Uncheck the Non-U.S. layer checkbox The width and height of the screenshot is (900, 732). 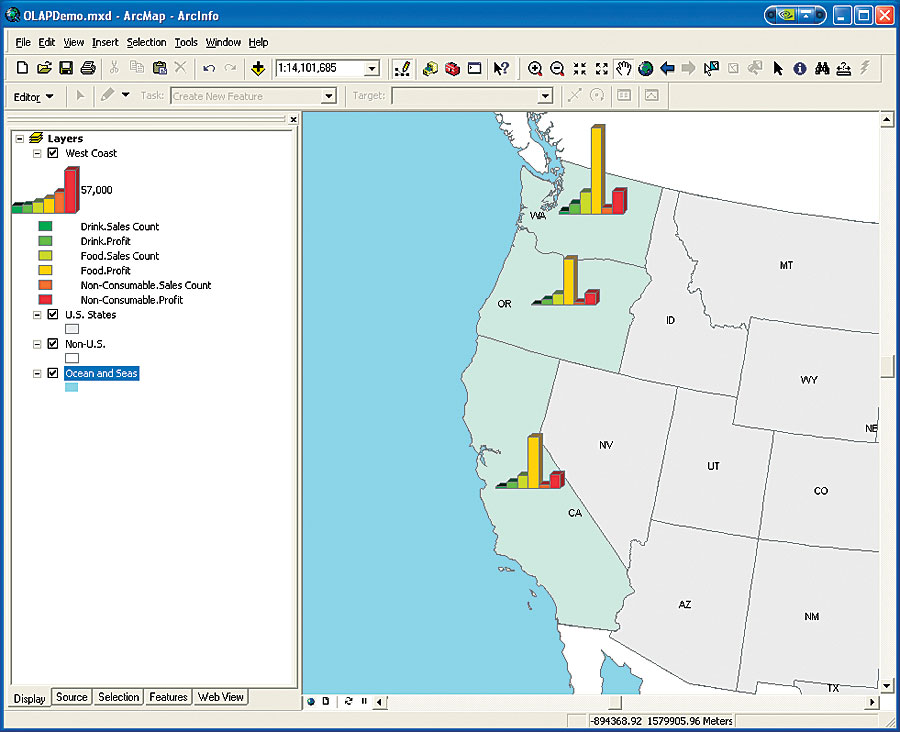click(53, 343)
